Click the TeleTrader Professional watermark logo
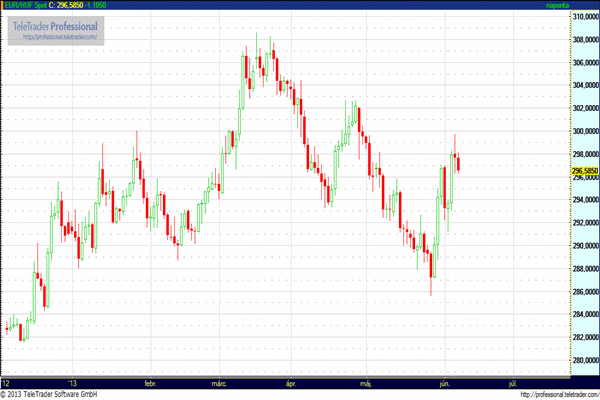 pos(53,25)
